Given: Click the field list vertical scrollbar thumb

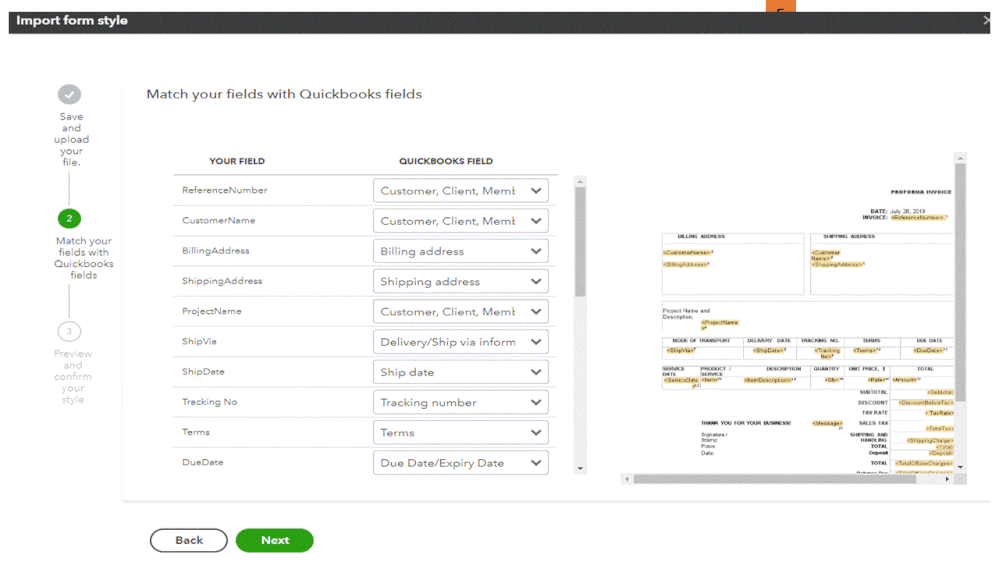Looking at the screenshot, I should click(580, 242).
